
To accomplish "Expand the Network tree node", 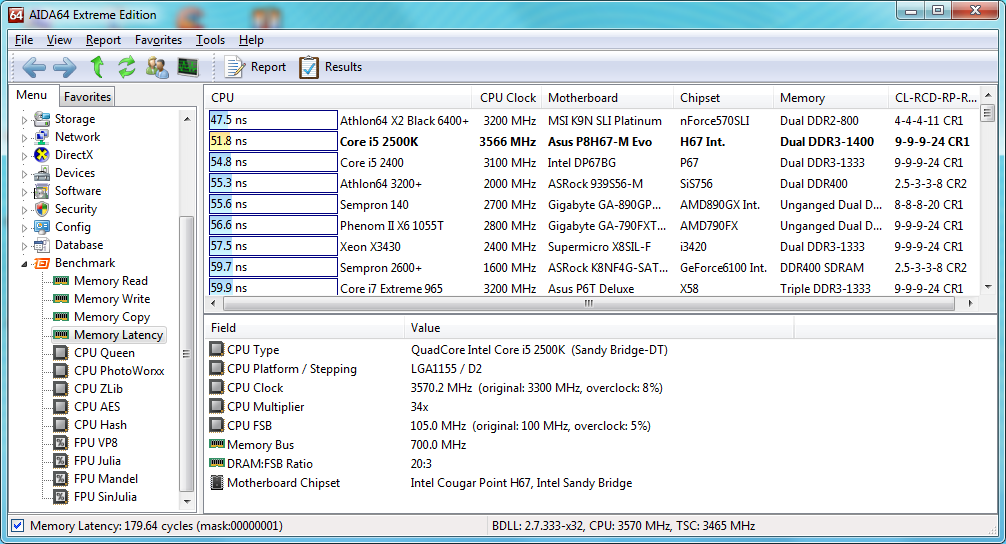I will click(x=24, y=138).
